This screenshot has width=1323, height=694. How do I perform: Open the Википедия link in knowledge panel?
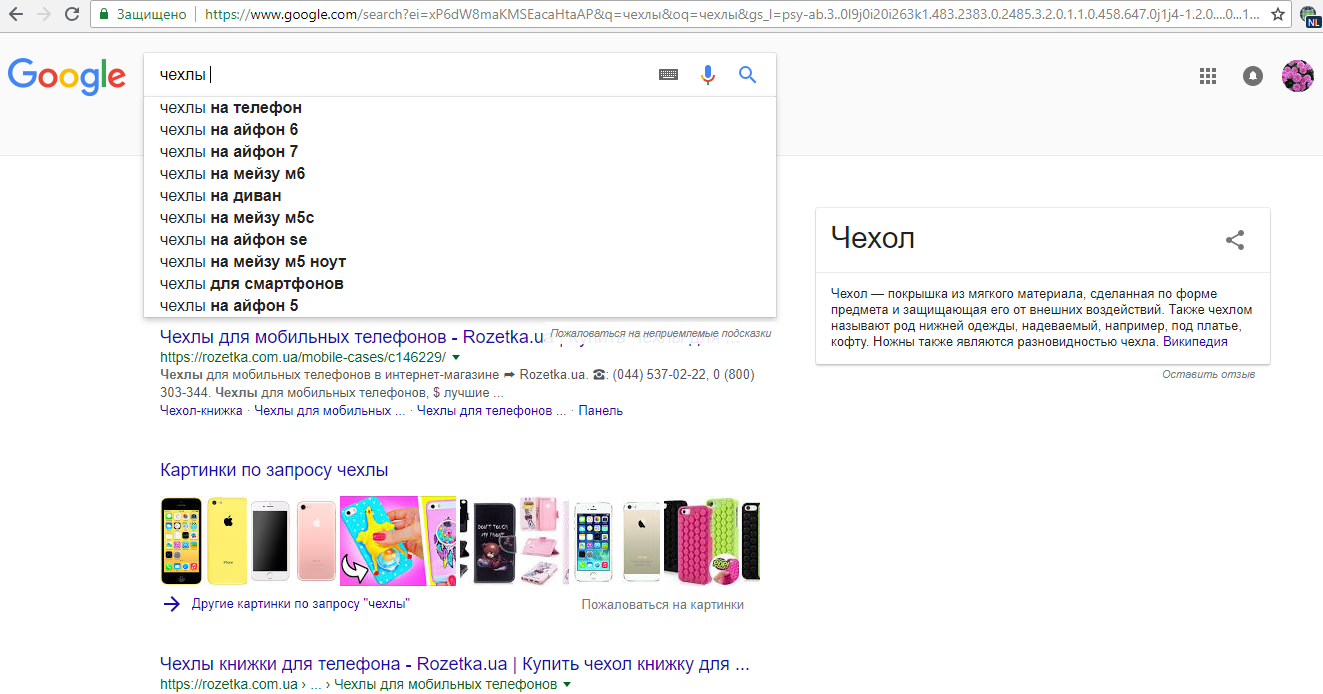point(1195,342)
